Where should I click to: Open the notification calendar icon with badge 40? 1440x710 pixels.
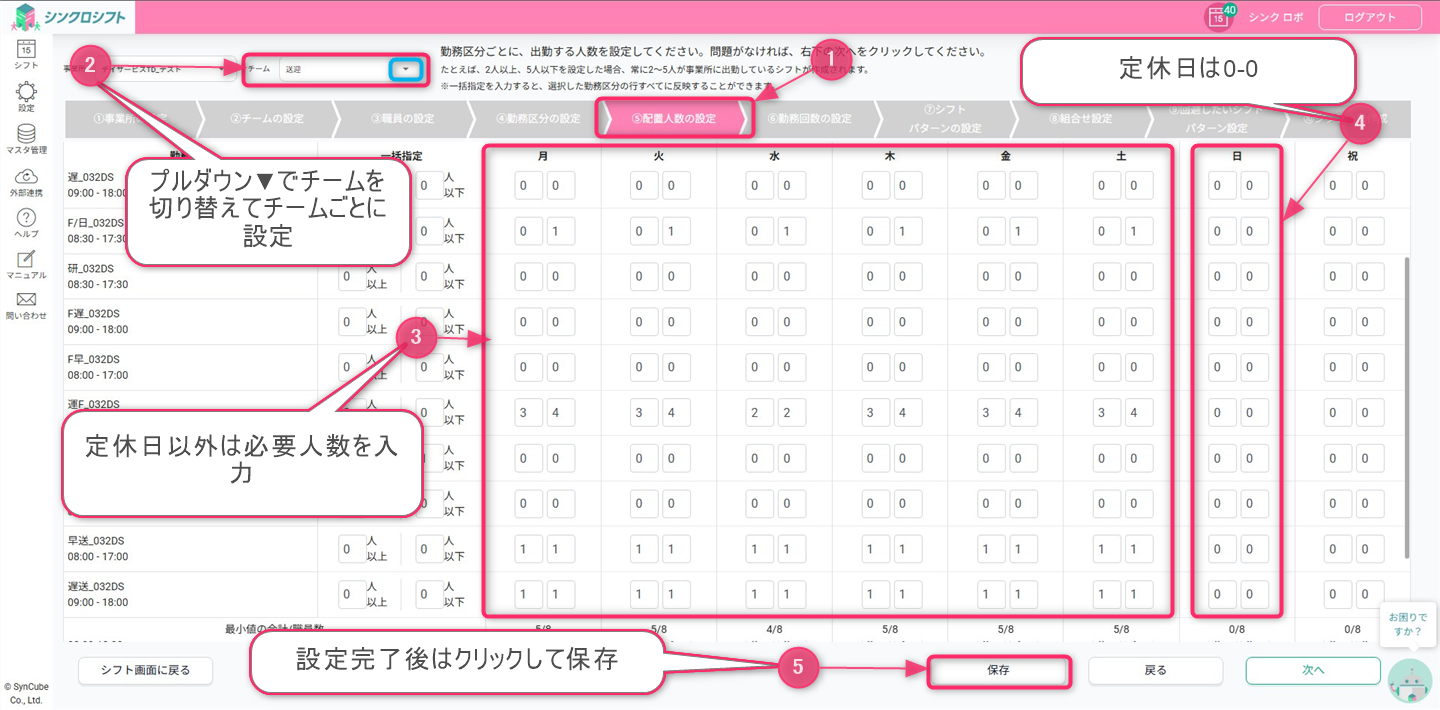coord(1218,17)
